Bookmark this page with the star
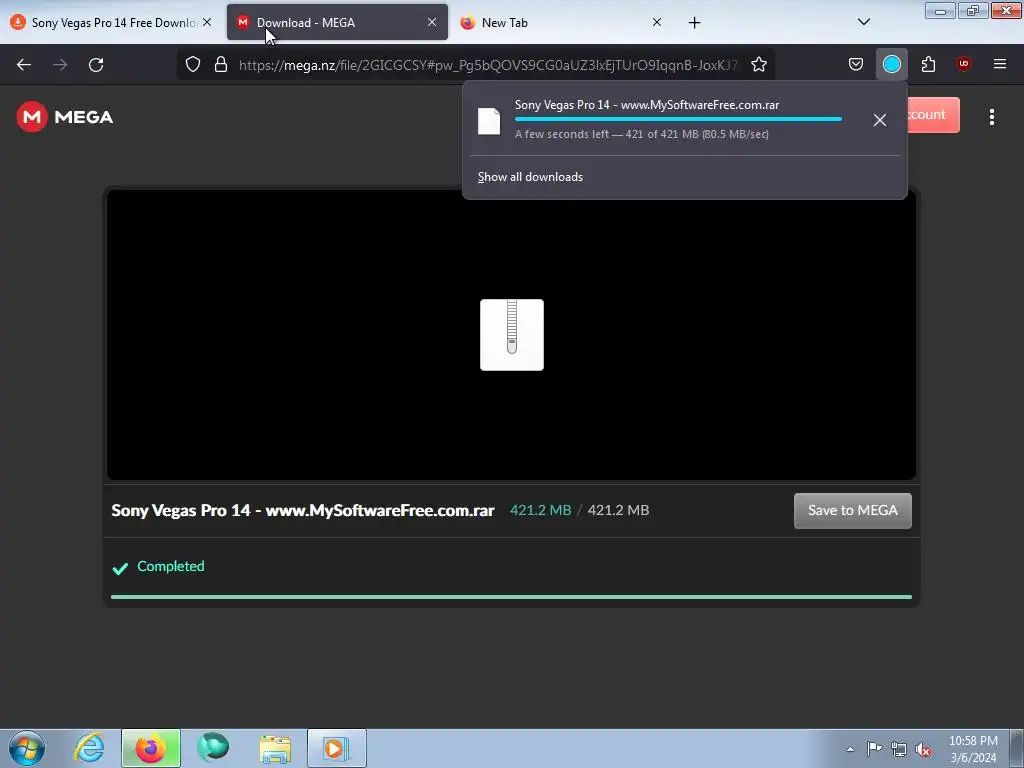 [x=758, y=64]
